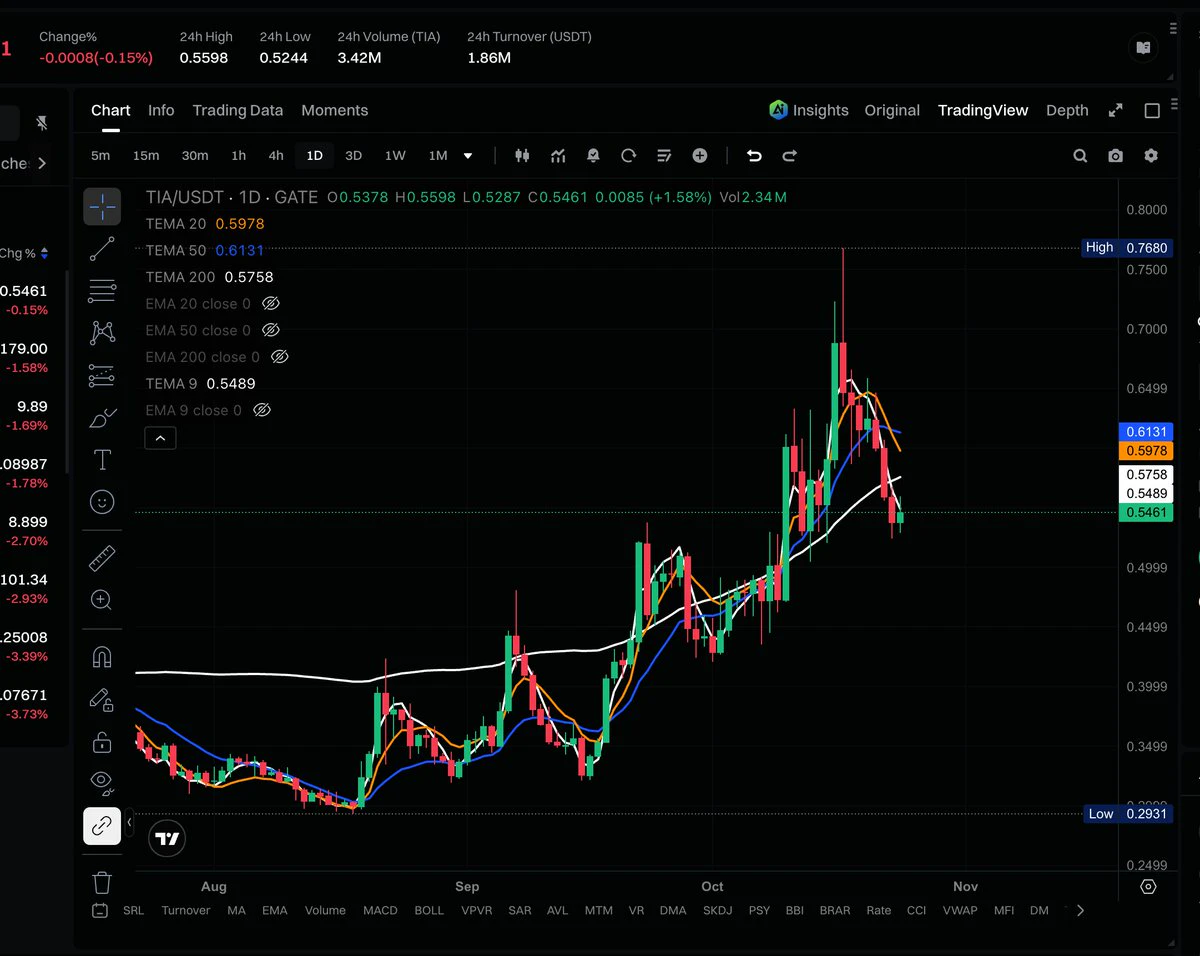Screen dimensions: 1200x956
Task: Toggle stay in drawing mode pencil-lock
Action: pos(102,699)
